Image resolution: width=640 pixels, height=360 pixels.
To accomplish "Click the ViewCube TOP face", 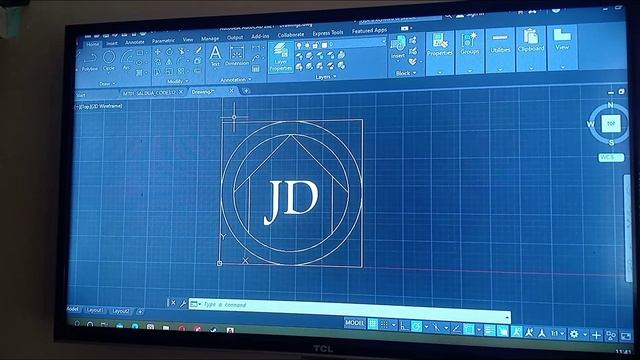I will 611,123.
